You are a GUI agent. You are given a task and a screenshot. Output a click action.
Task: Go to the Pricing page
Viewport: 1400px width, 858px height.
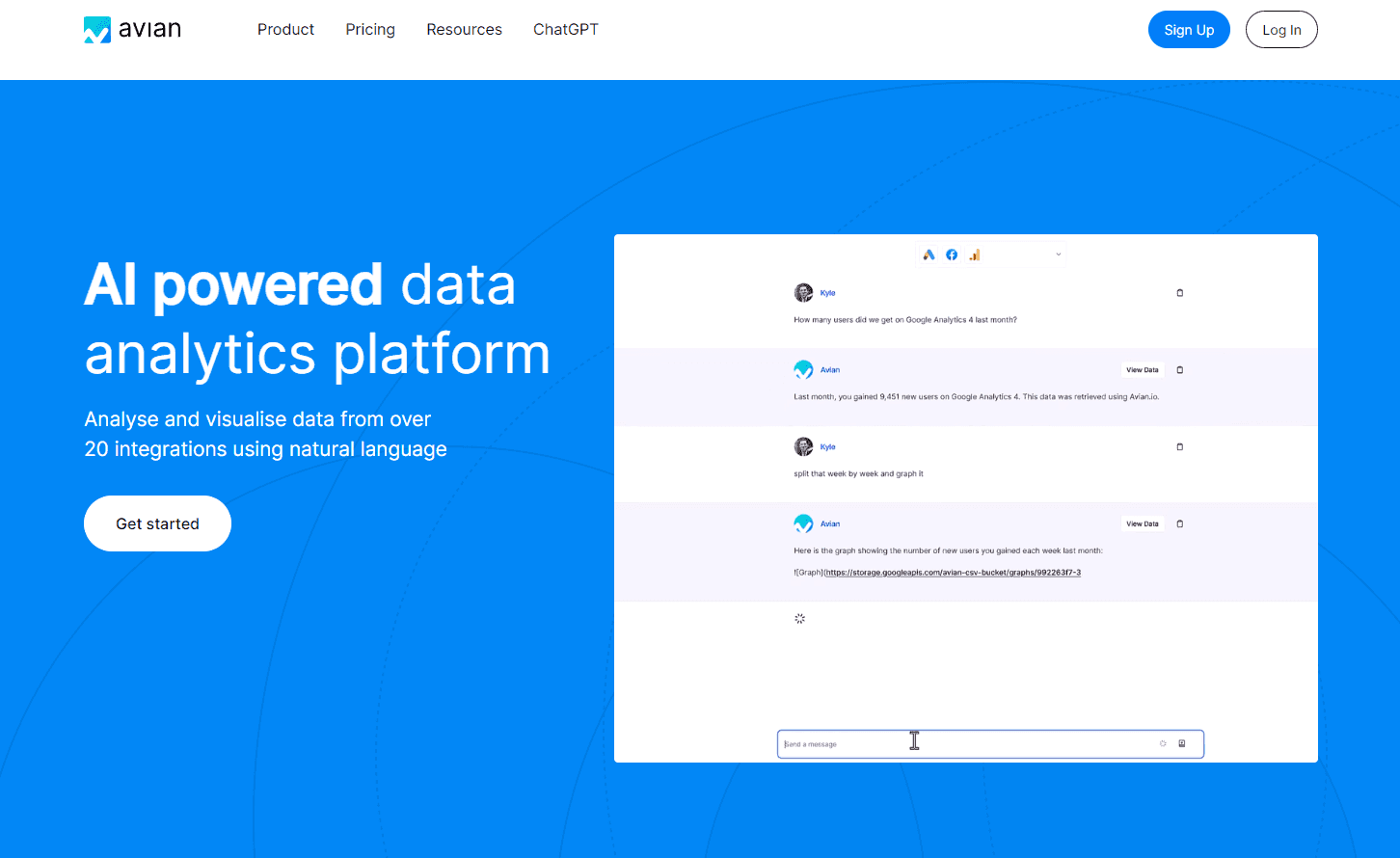[370, 30]
